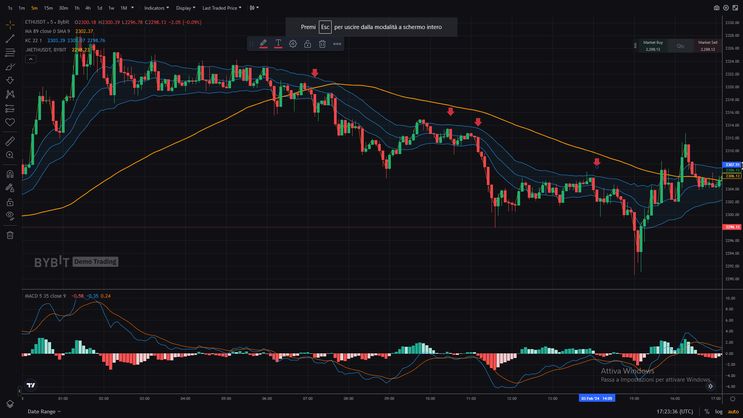Toggle stay in drawing mode

click(10, 188)
